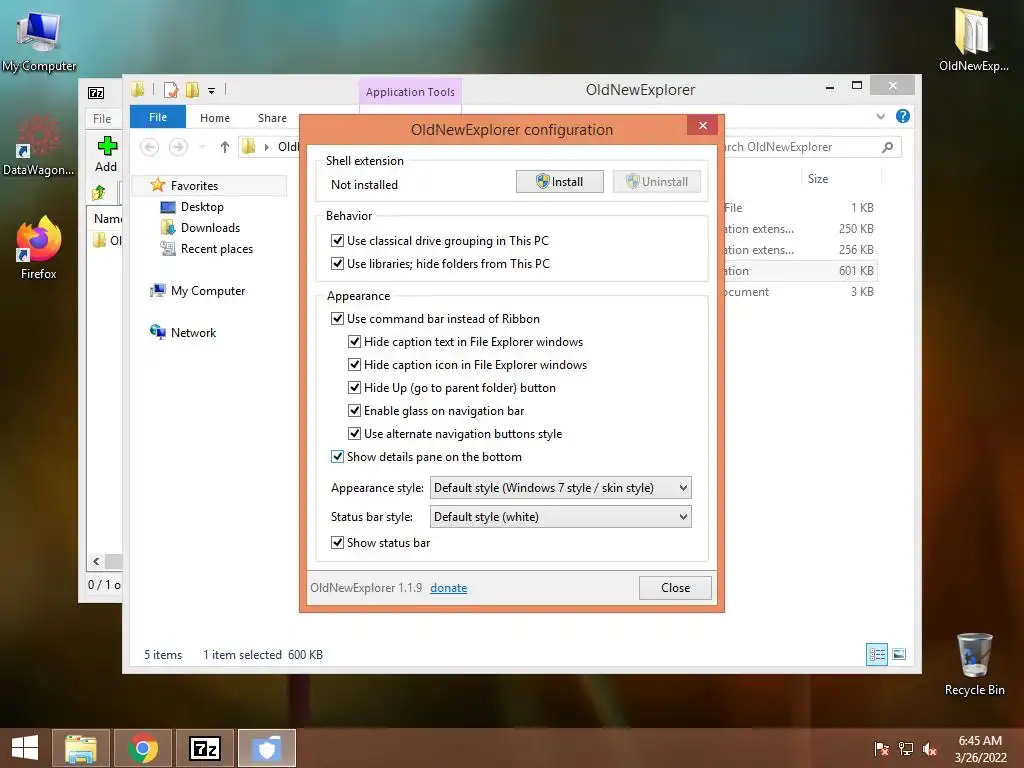Click the Close button in the dialog
1024x768 pixels.
click(x=675, y=588)
